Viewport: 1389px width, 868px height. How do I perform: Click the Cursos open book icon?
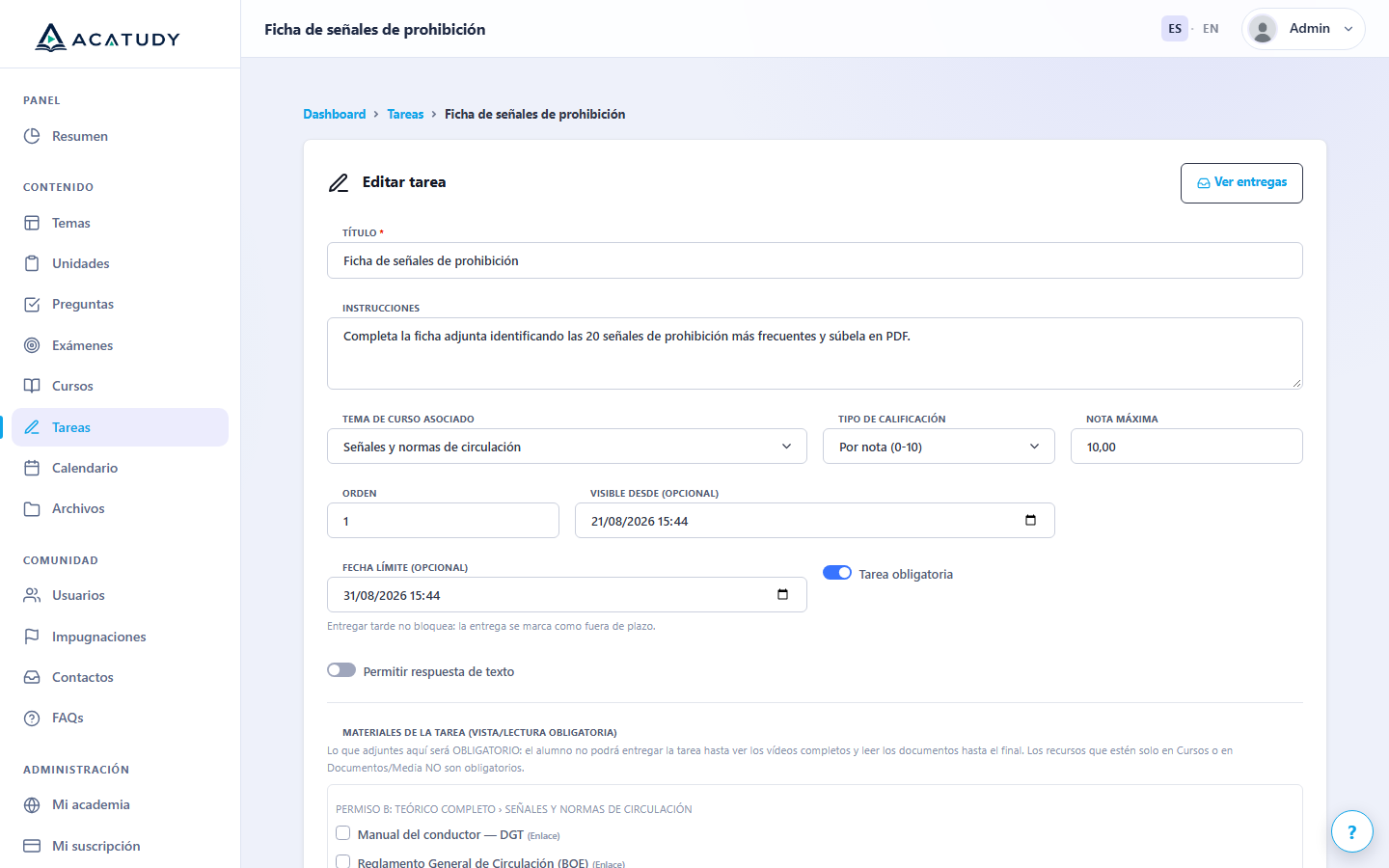coord(32,386)
